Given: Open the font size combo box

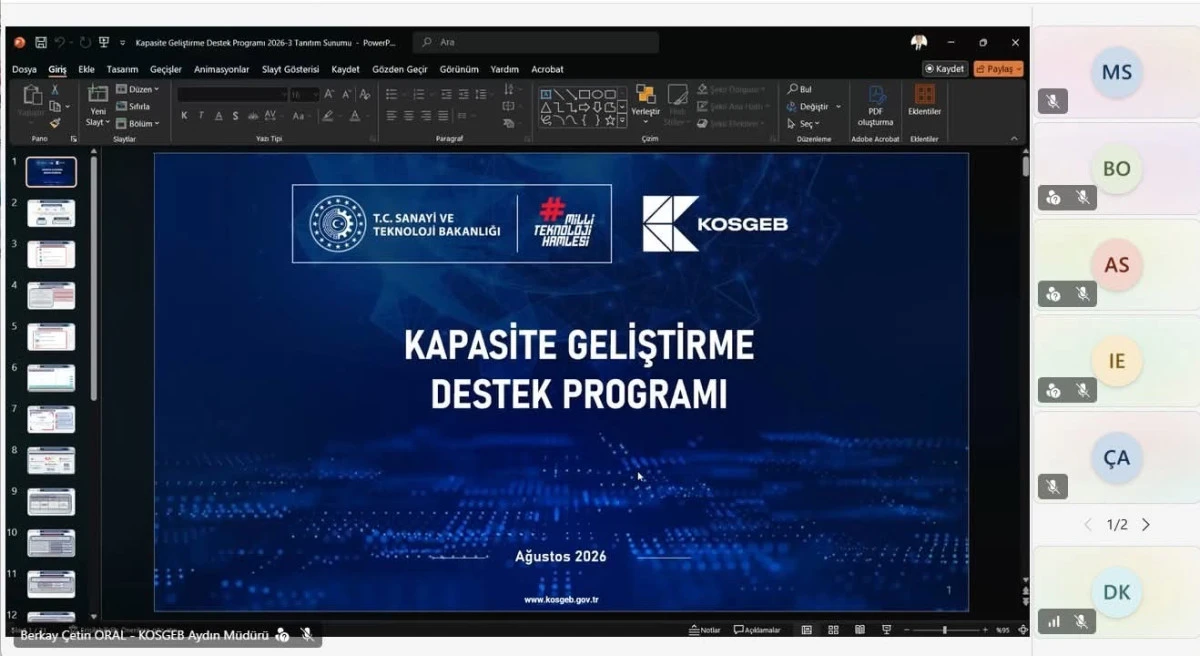Looking at the screenshot, I should 304,94.
